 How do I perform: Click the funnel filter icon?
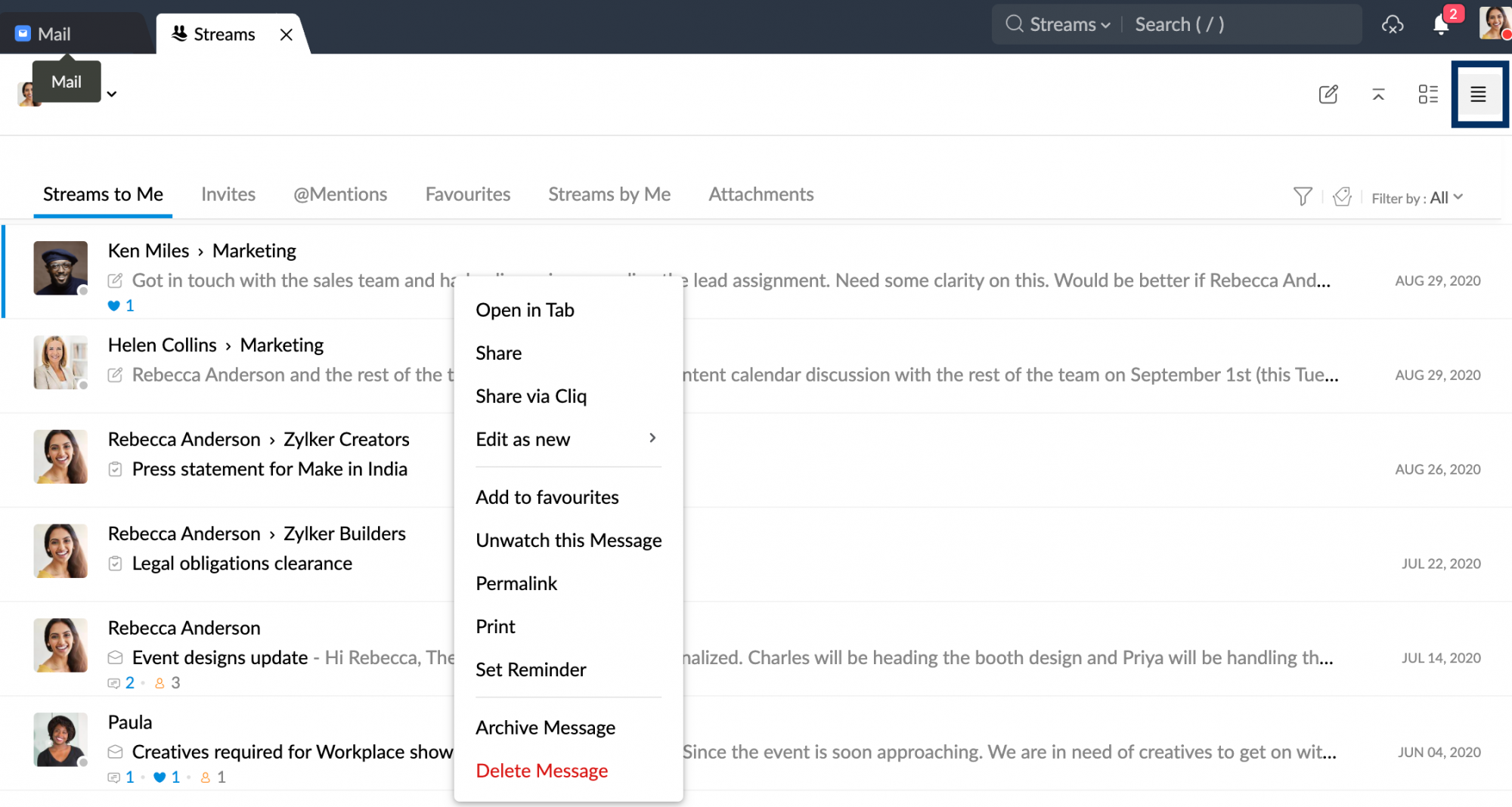1303,197
